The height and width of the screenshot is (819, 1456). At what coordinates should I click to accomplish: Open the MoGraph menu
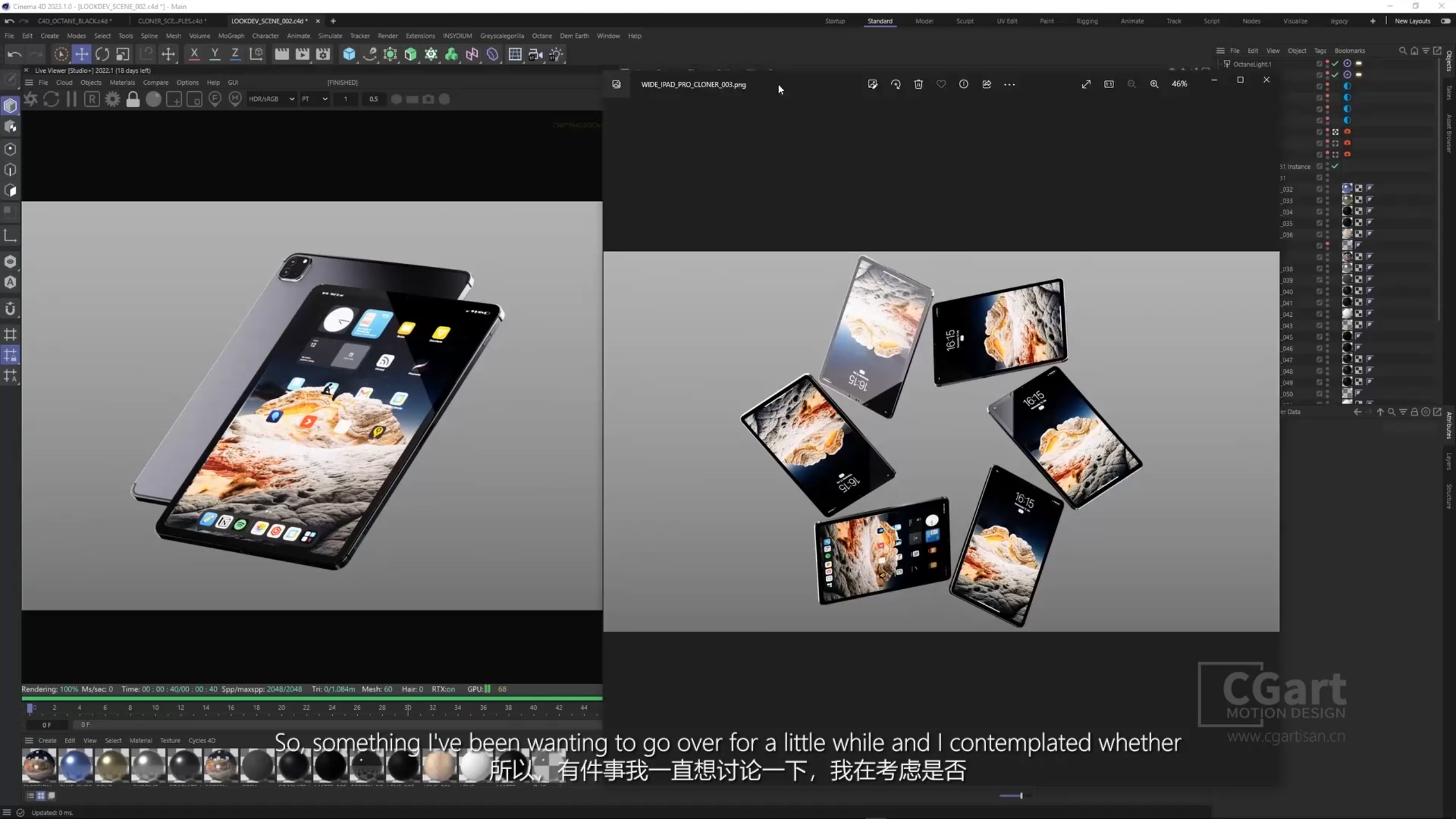tap(231, 36)
